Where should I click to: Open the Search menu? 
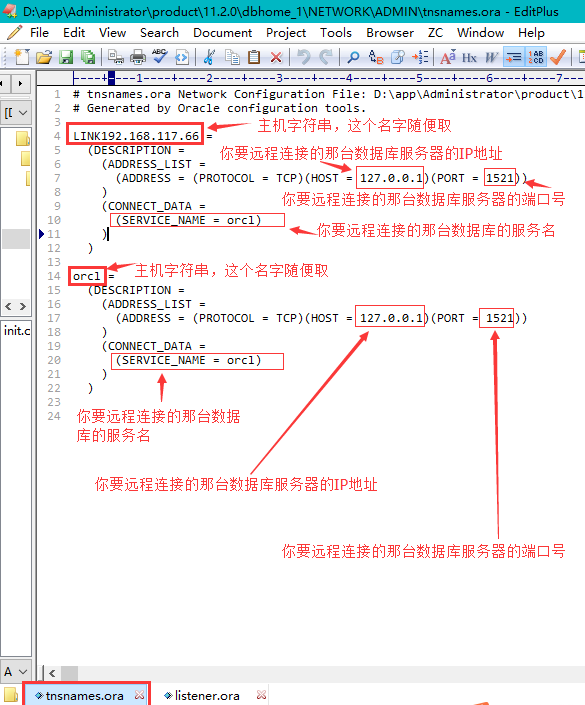coord(159,33)
